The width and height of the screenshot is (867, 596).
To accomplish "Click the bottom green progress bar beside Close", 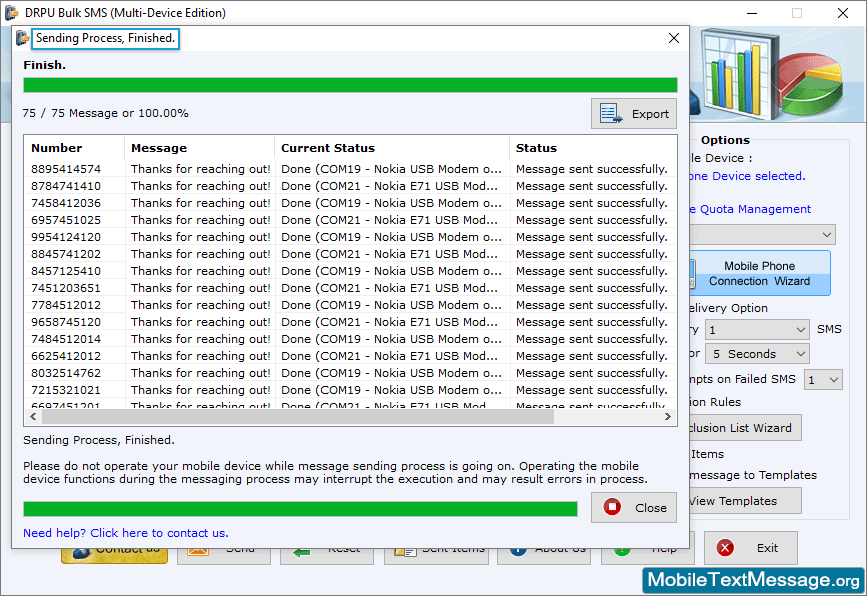I will pyautogui.click(x=300, y=509).
